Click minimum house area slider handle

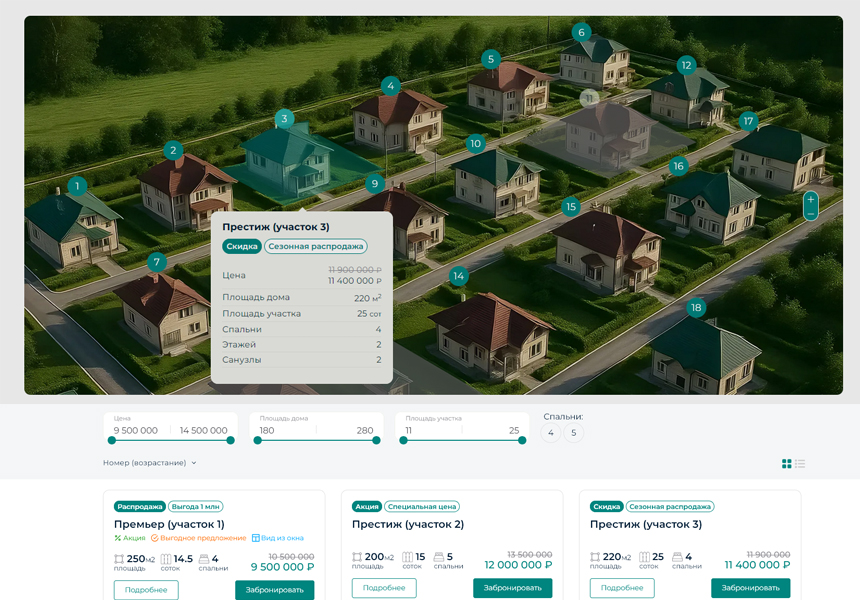[x=258, y=440]
